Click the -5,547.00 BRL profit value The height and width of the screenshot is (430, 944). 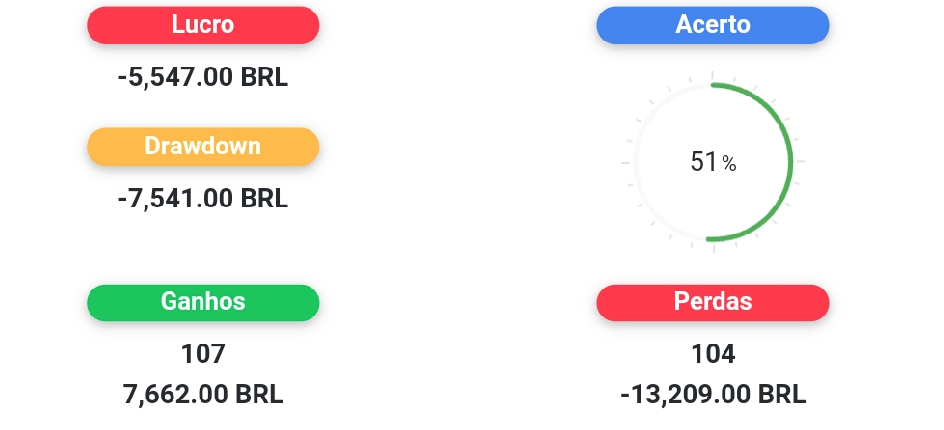point(203,78)
